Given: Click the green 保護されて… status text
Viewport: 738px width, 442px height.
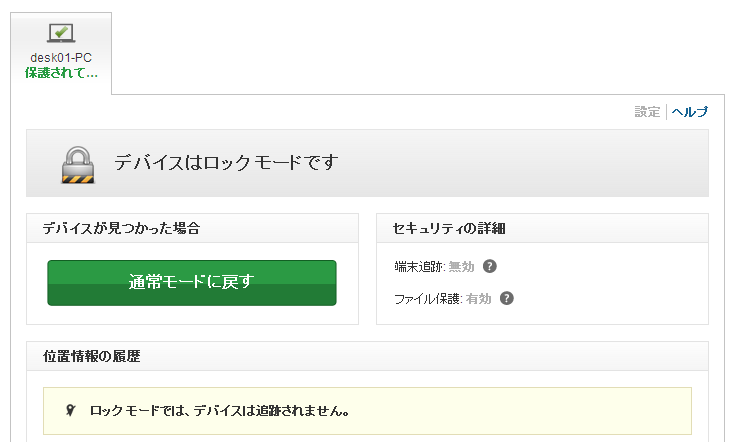Looking at the screenshot, I should tap(61, 73).
